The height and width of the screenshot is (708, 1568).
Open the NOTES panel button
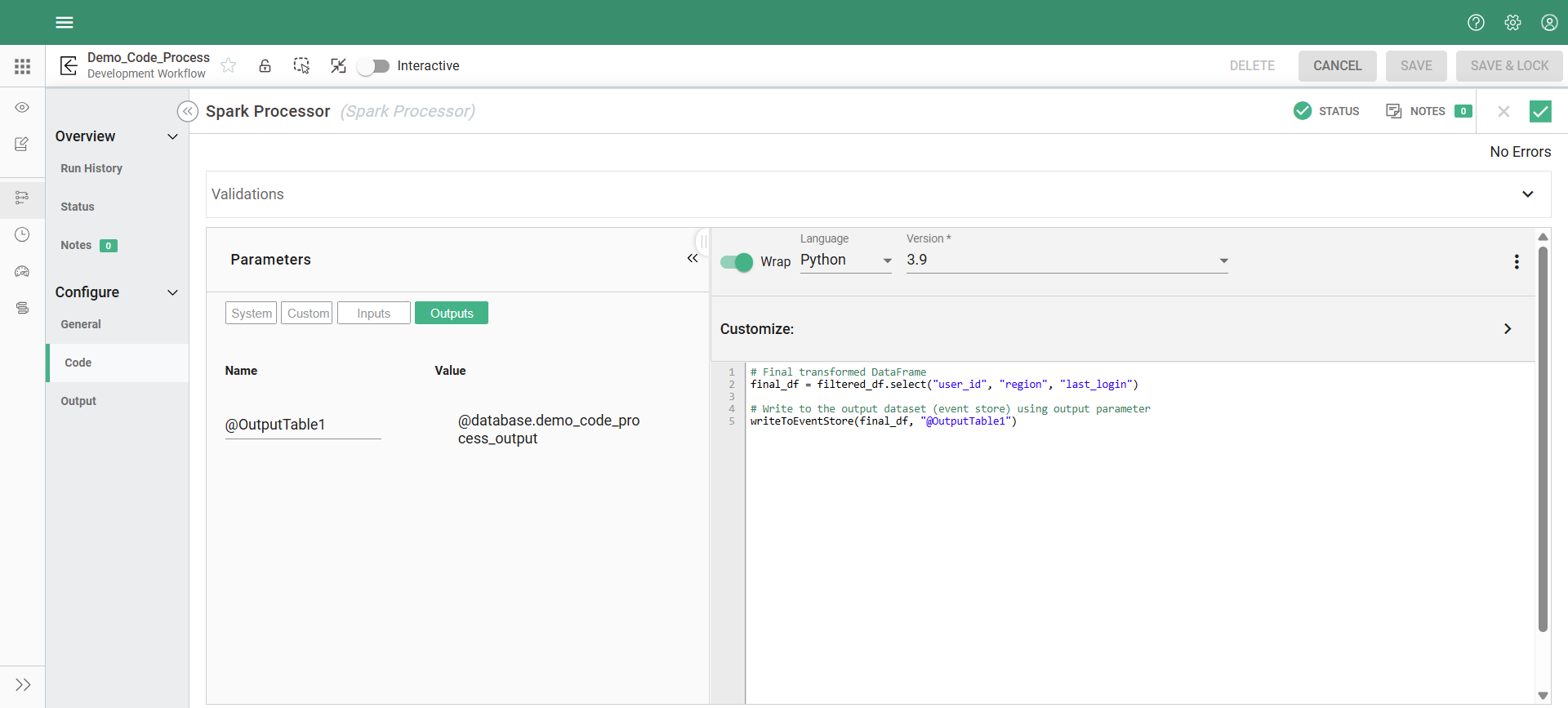pos(1428,111)
